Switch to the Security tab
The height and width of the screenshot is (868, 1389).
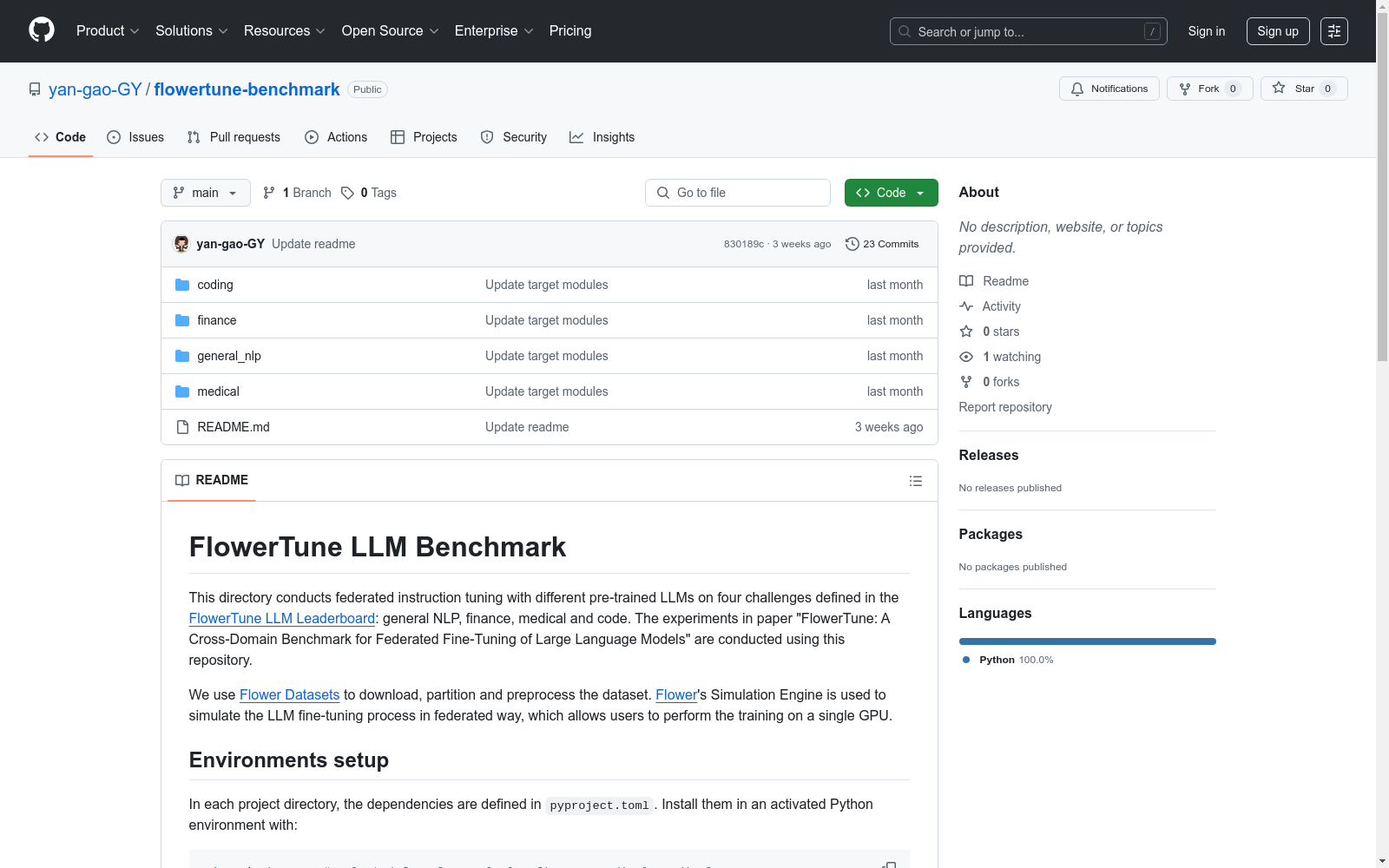[514, 137]
